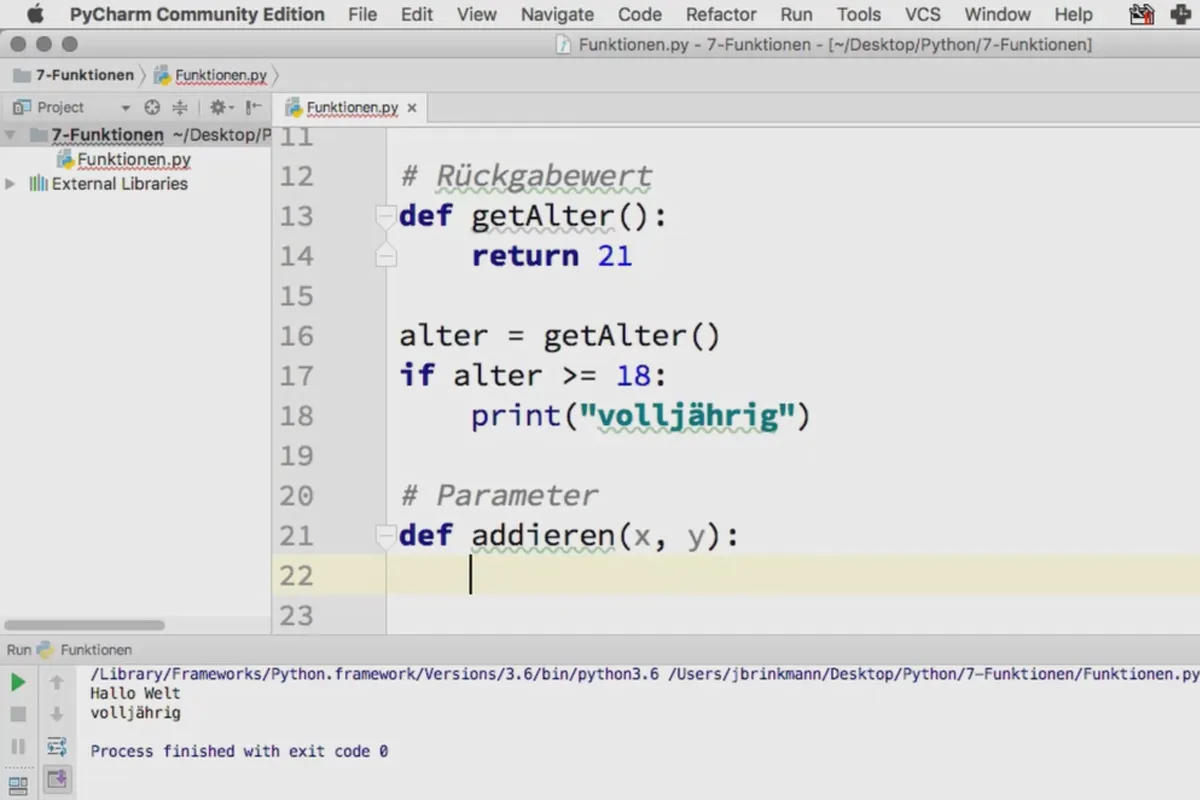Hide the Project tool window

pyautogui.click(x=252, y=107)
